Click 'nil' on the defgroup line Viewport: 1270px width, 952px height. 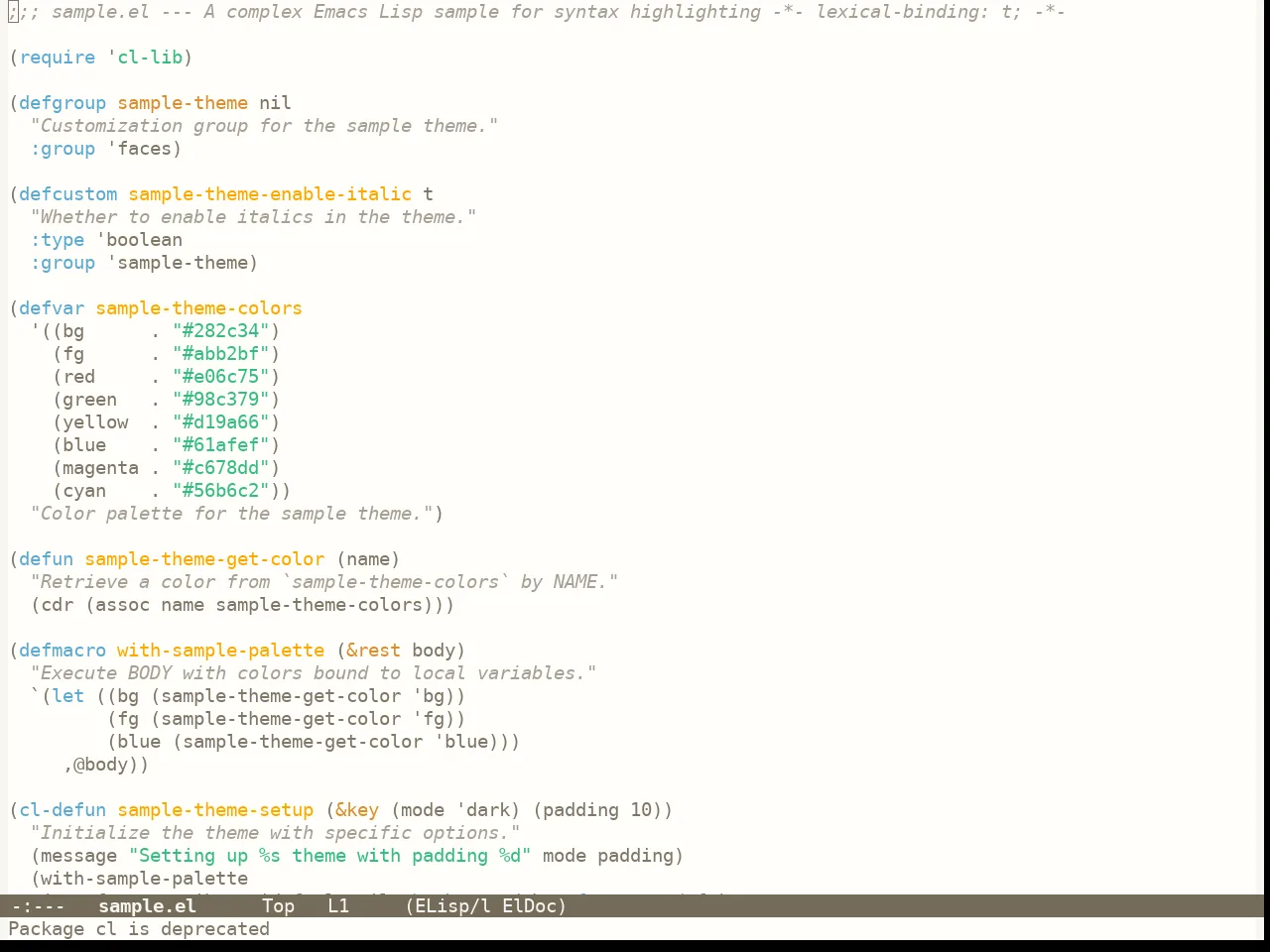click(275, 103)
